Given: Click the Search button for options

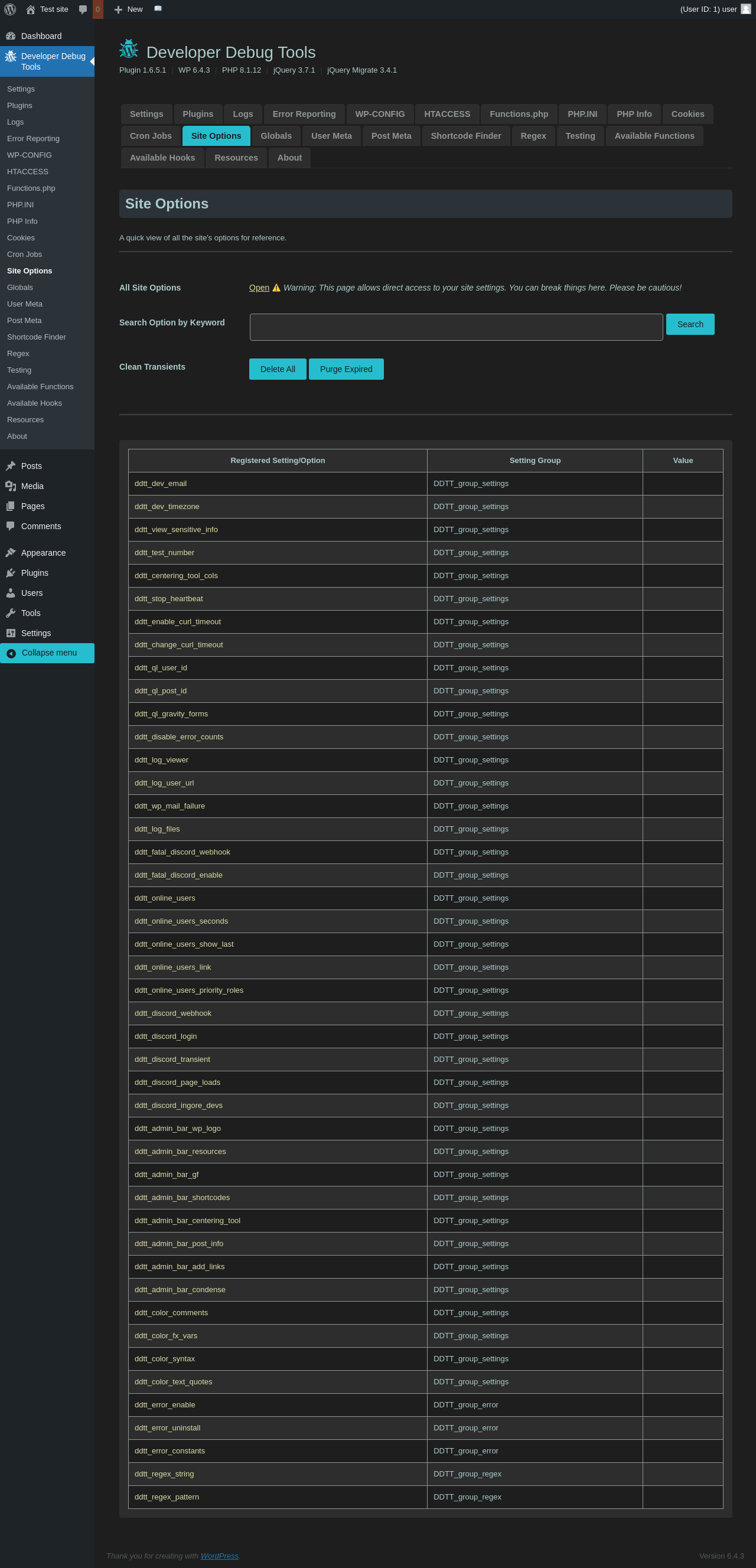Looking at the screenshot, I should (x=690, y=324).
